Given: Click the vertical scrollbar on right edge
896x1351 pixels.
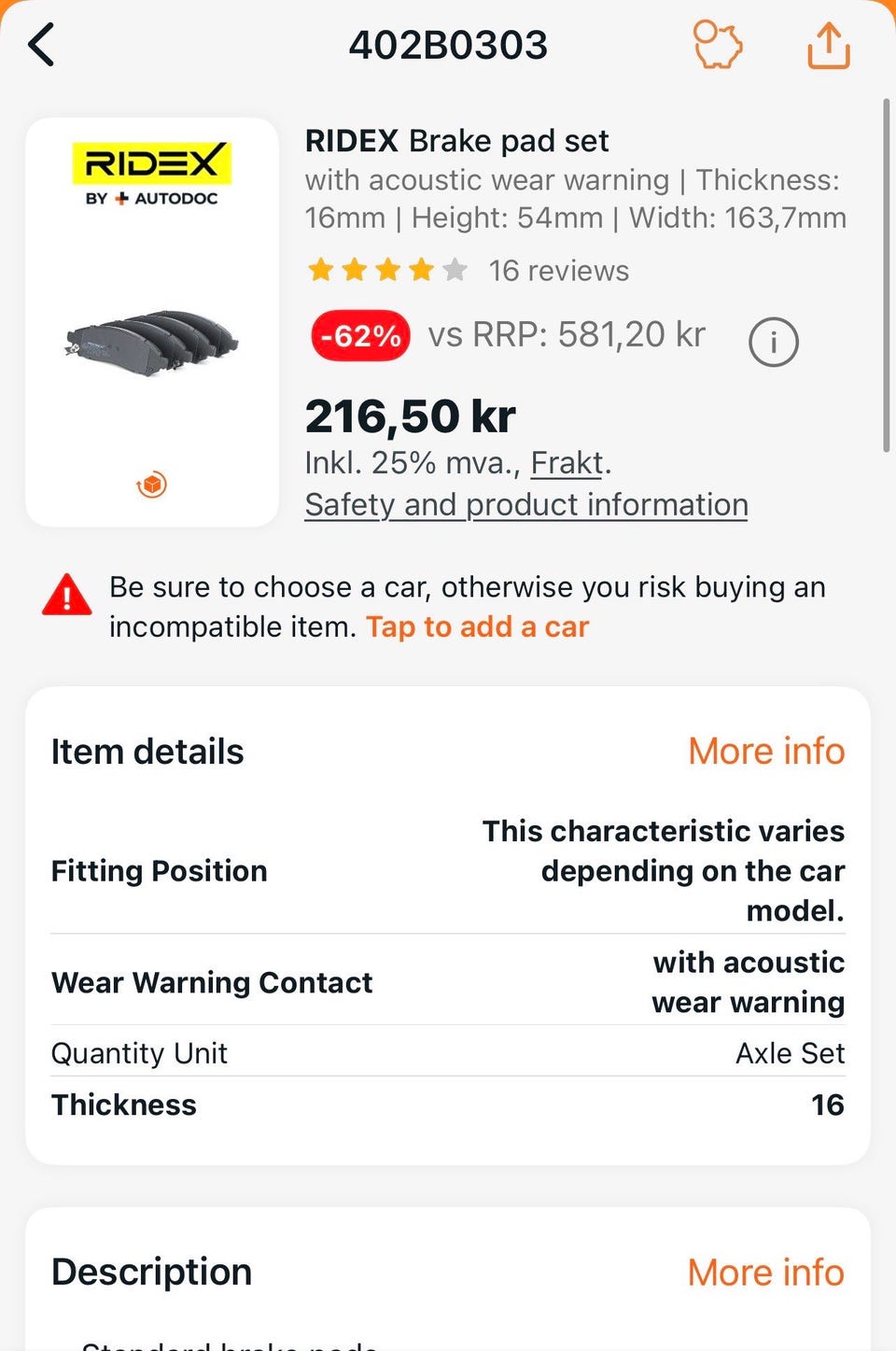Looking at the screenshot, I should 886,275.
